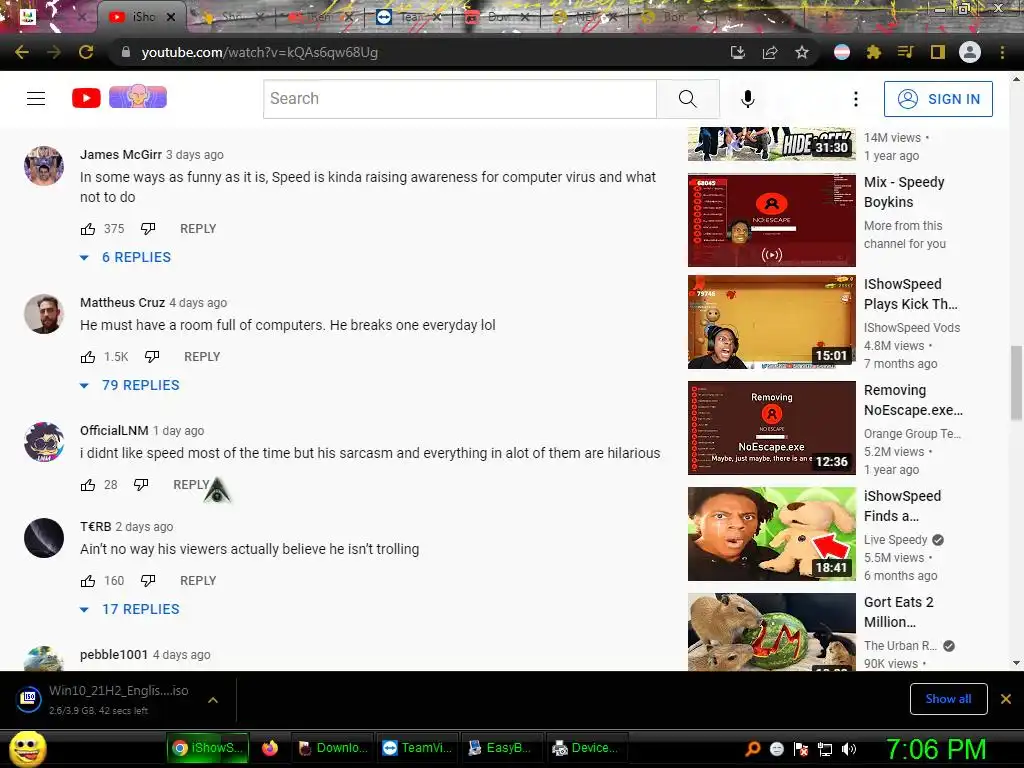Reply to OfficialLNM's comment

coord(191,485)
